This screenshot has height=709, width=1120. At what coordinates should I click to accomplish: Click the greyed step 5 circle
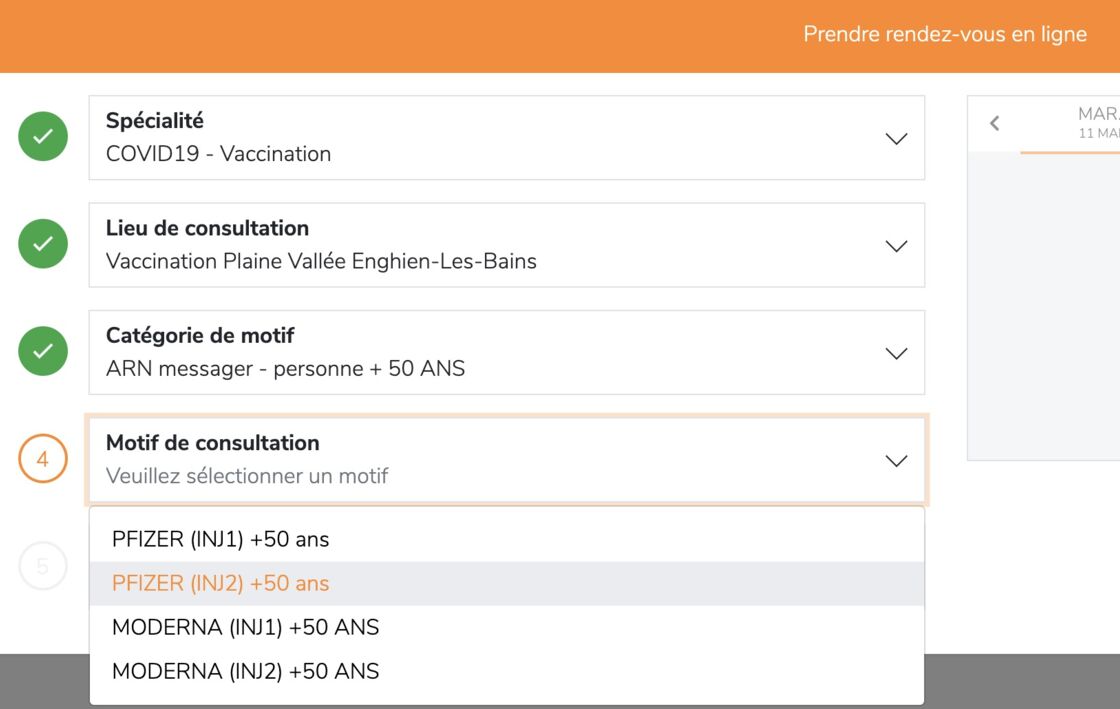pos(43,566)
